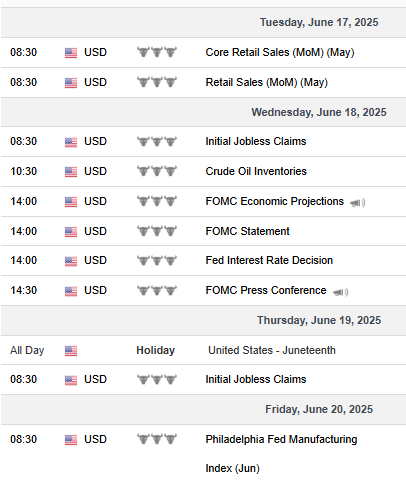Image resolution: width=406 pixels, height=487 pixels.
Task: Click the speaker icon next to FOMC Economic Projections
Action: [358, 202]
